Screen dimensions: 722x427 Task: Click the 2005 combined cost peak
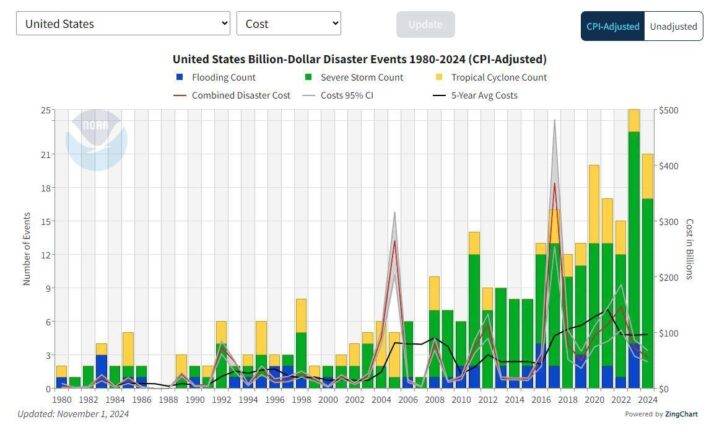click(x=395, y=240)
